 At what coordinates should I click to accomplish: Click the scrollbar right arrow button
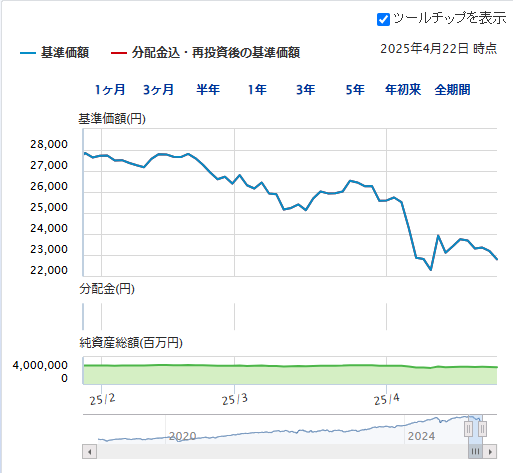(490, 452)
